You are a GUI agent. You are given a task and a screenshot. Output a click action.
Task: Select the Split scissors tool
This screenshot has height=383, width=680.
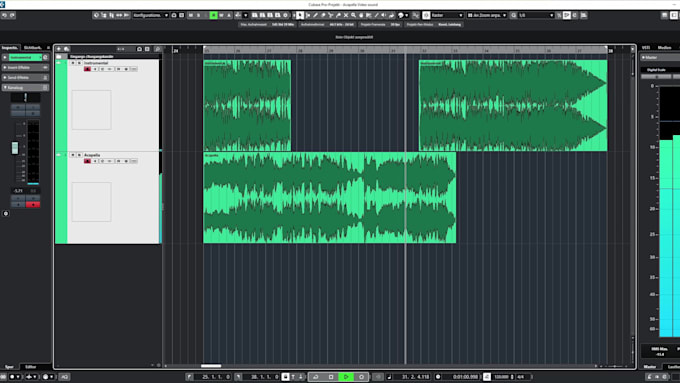[x=330, y=15]
